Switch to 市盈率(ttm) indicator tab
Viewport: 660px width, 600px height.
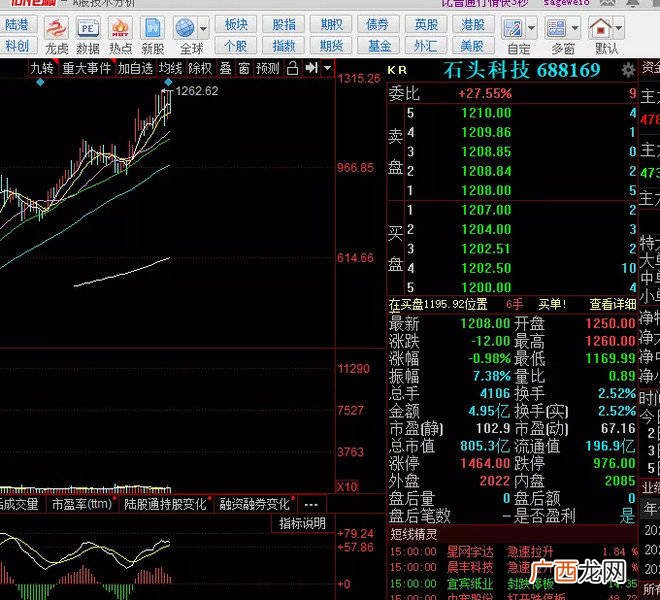click(82, 504)
